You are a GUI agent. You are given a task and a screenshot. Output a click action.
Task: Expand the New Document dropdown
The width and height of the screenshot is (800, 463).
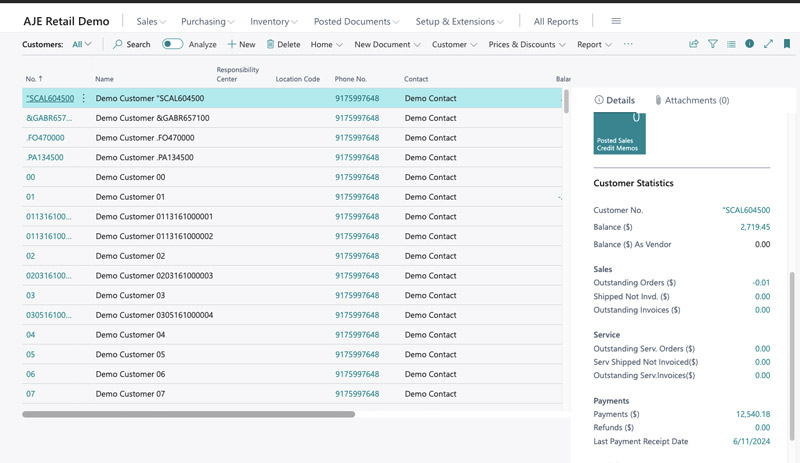388,44
